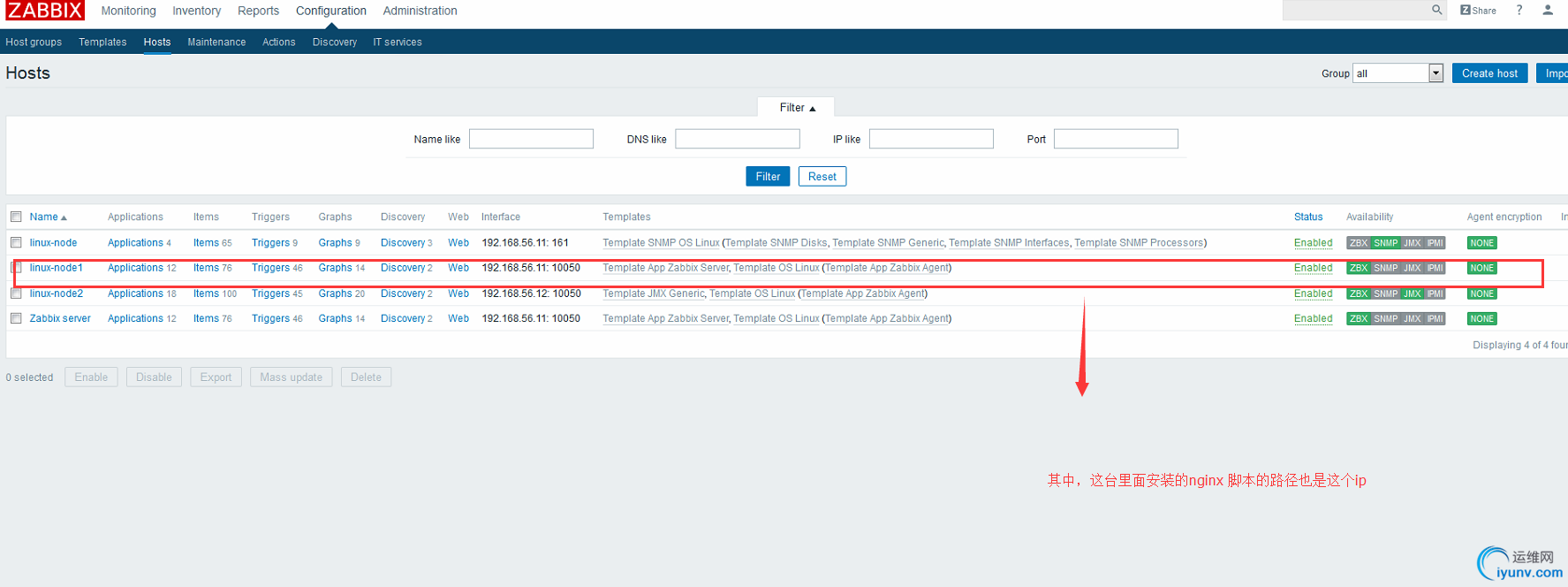Click the Name like input field
This screenshot has height=587, width=1568.
pos(531,139)
